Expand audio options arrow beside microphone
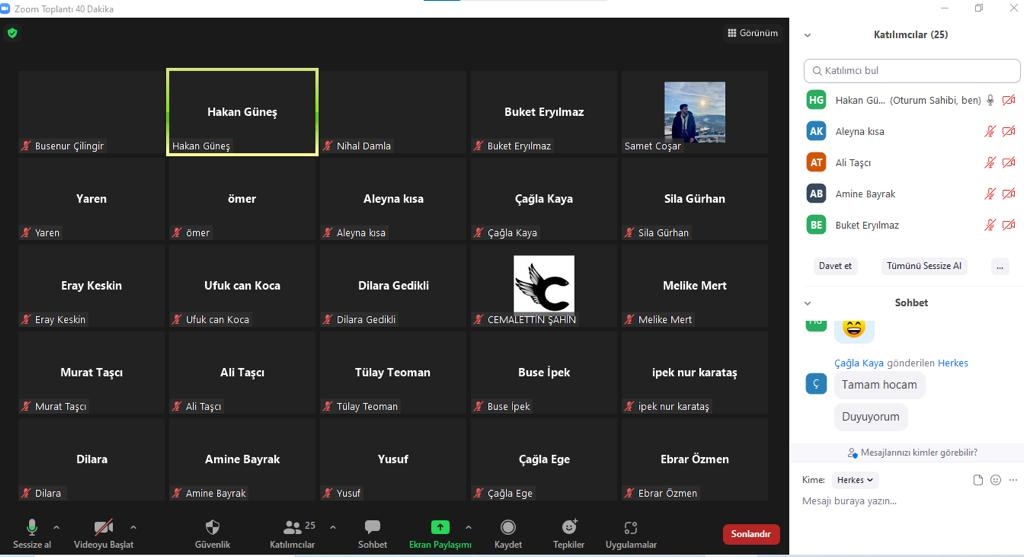Image resolution: width=1024 pixels, height=557 pixels. click(56, 527)
